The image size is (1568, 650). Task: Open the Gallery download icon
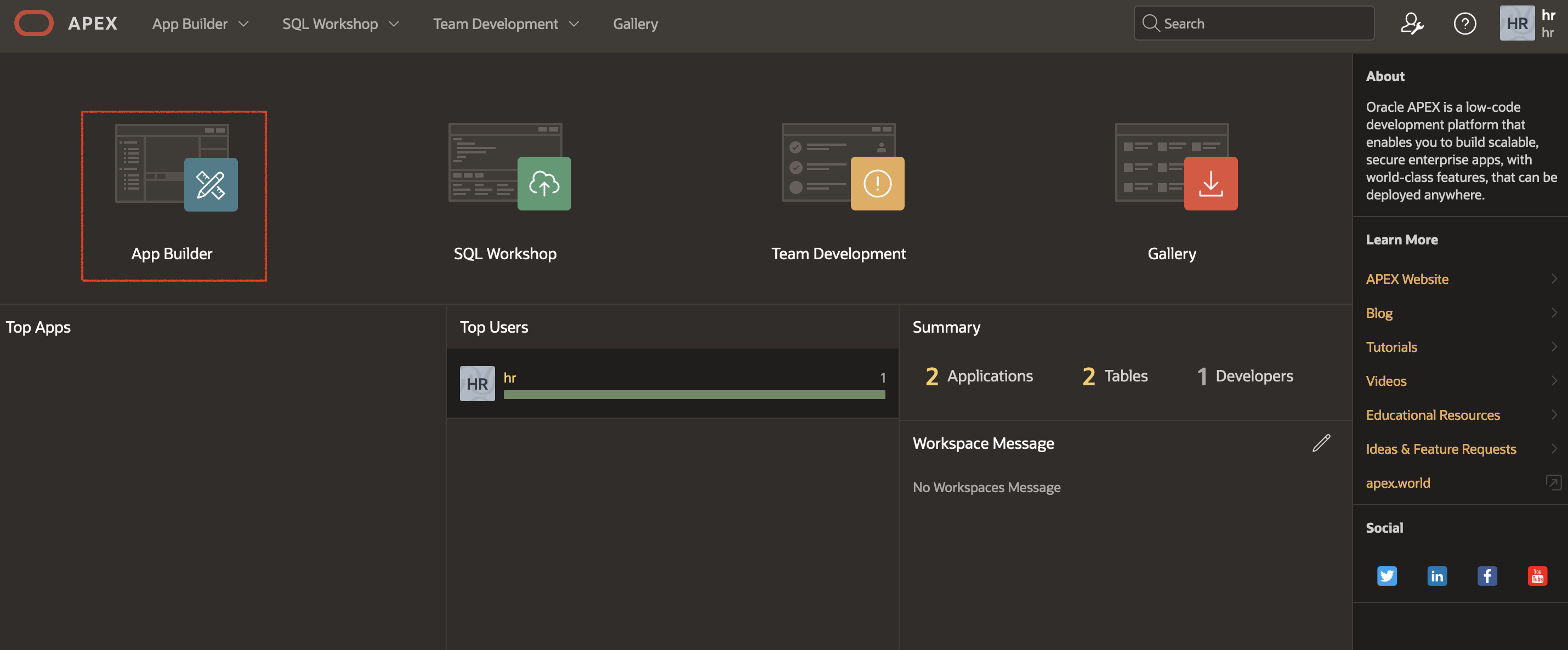1210,184
